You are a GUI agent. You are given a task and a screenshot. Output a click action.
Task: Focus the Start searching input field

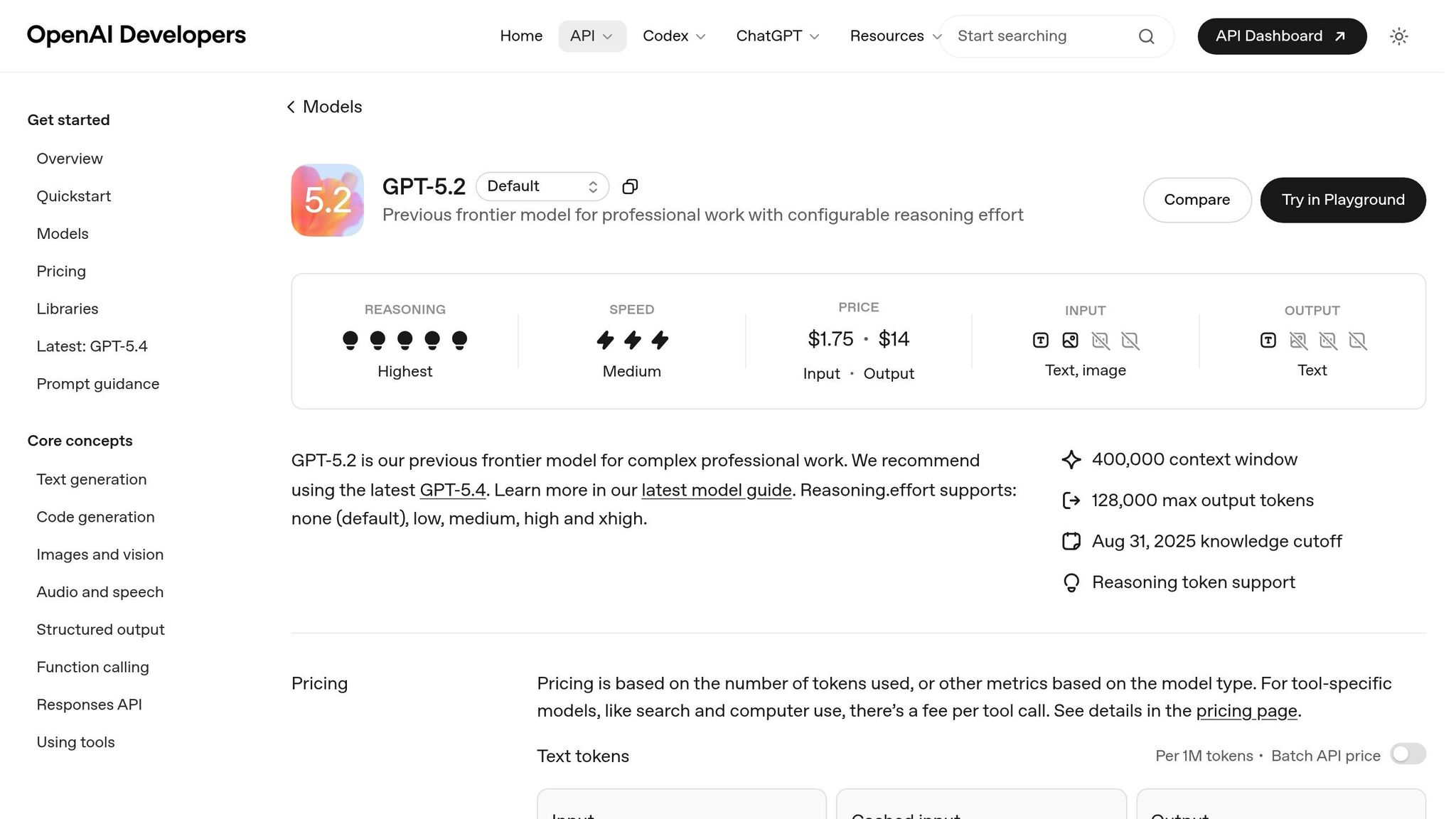1038,36
